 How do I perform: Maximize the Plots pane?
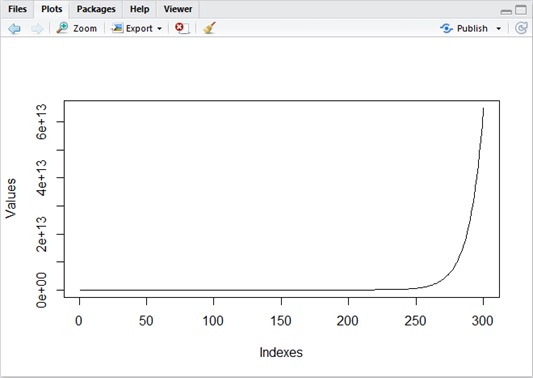coord(521,10)
